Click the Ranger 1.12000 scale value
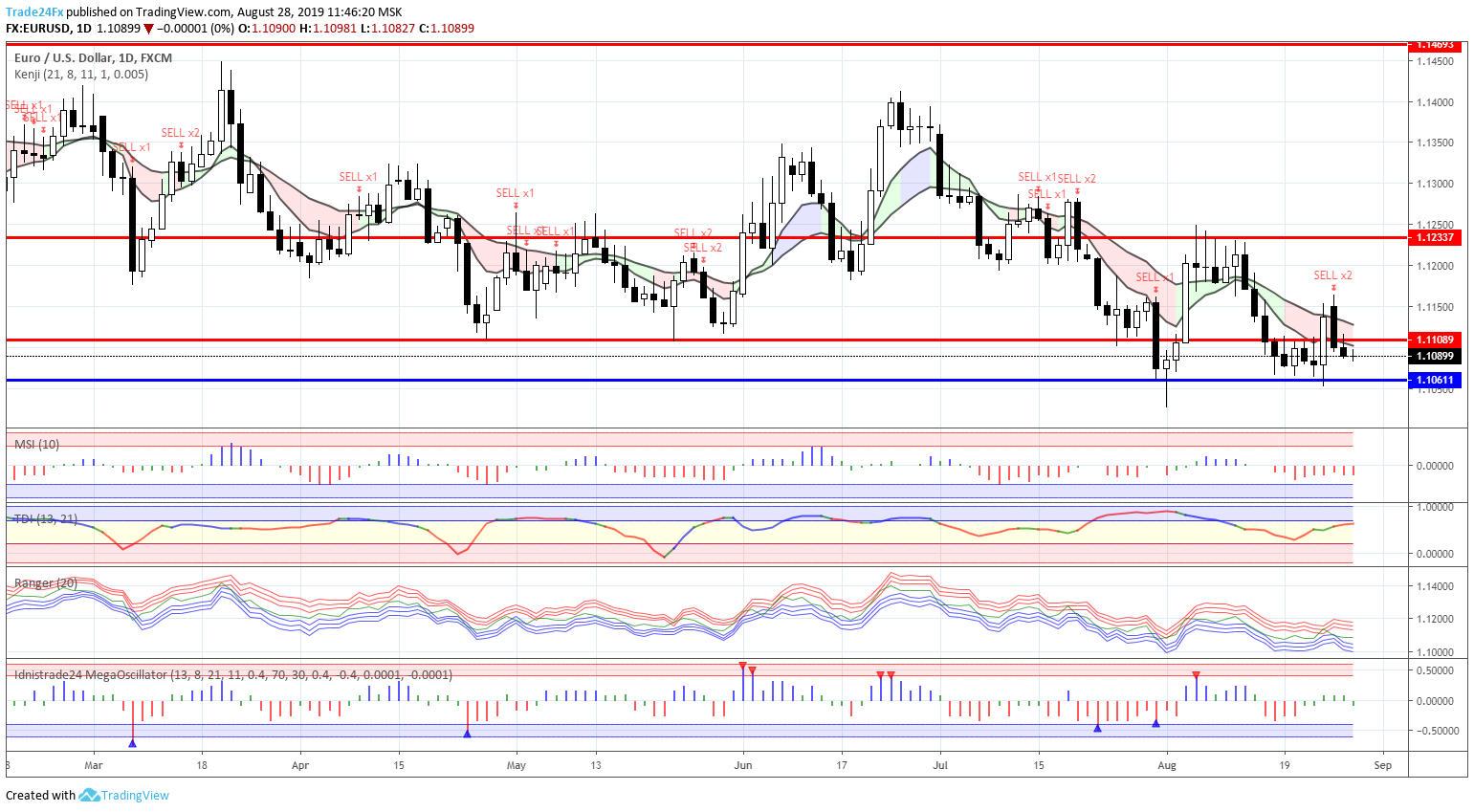 tap(1435, 619)
